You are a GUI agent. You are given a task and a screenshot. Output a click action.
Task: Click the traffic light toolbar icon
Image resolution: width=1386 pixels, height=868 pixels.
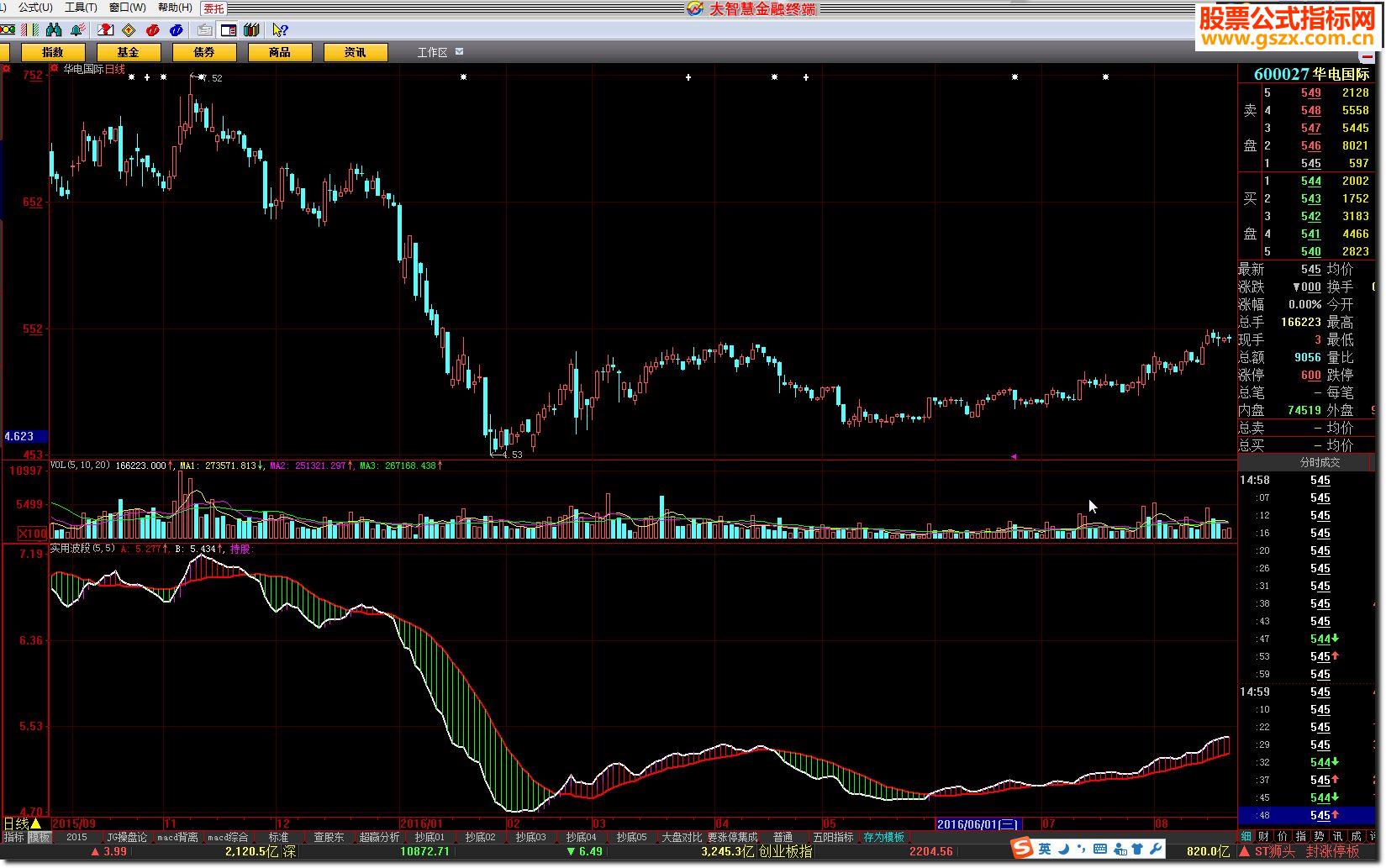[x=8, y=30]
